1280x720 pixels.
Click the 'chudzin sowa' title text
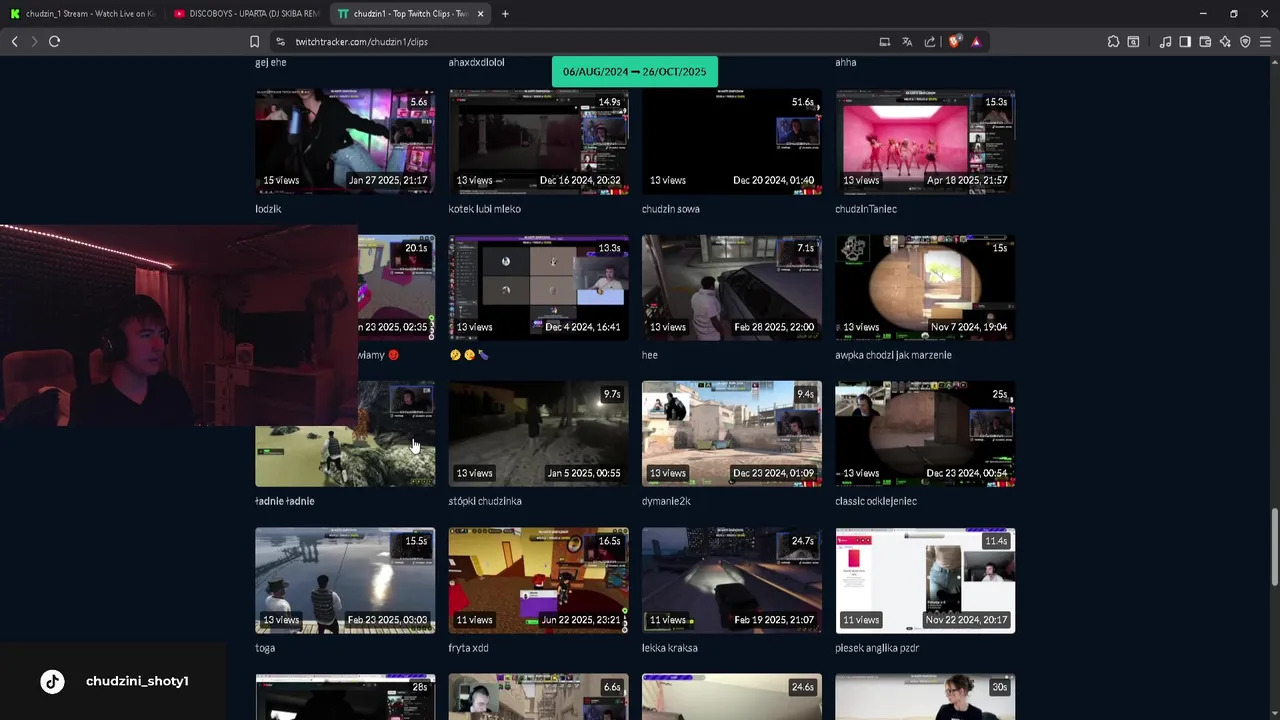[670, 209]
